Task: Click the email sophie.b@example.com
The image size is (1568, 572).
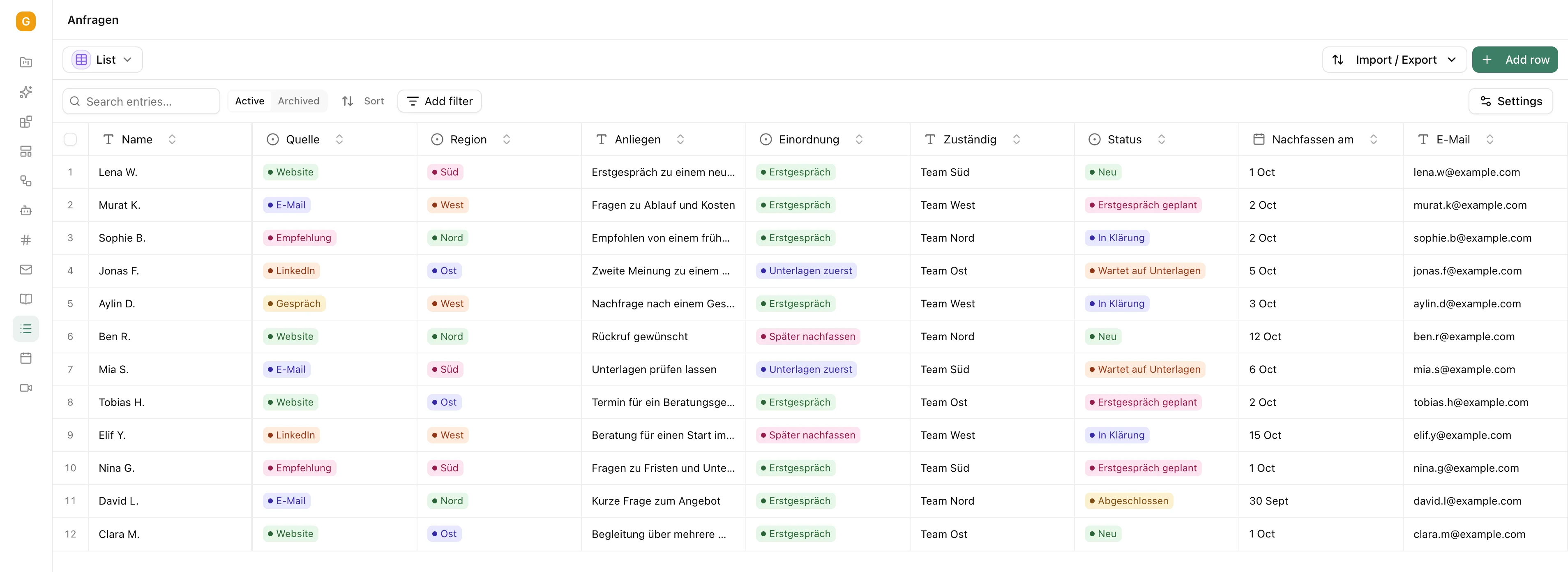Action: tap(1472, 238)
